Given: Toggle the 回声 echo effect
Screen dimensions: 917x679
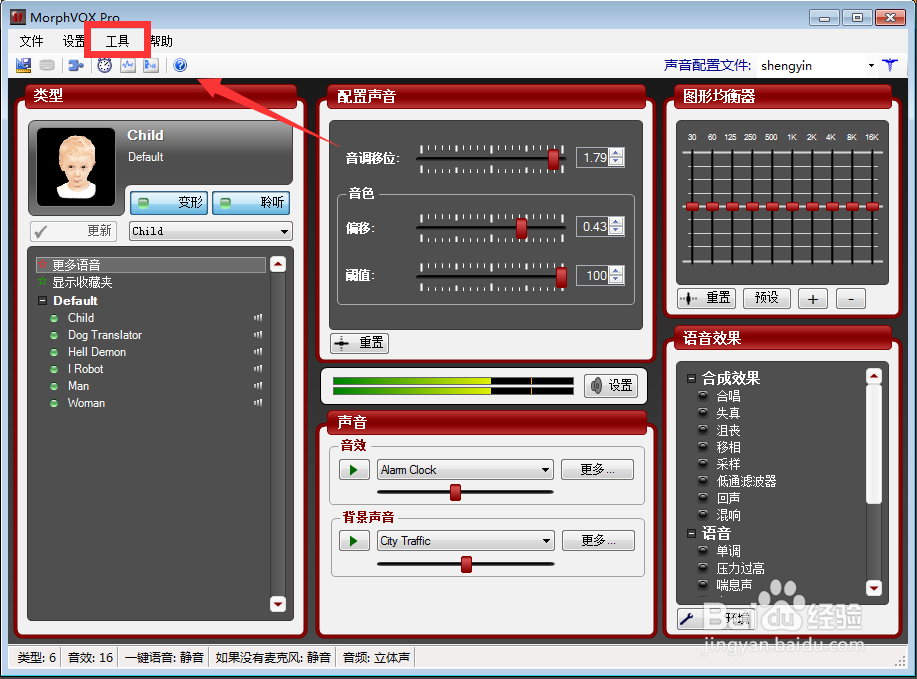Looking at the screenshot, I should 703,498.
